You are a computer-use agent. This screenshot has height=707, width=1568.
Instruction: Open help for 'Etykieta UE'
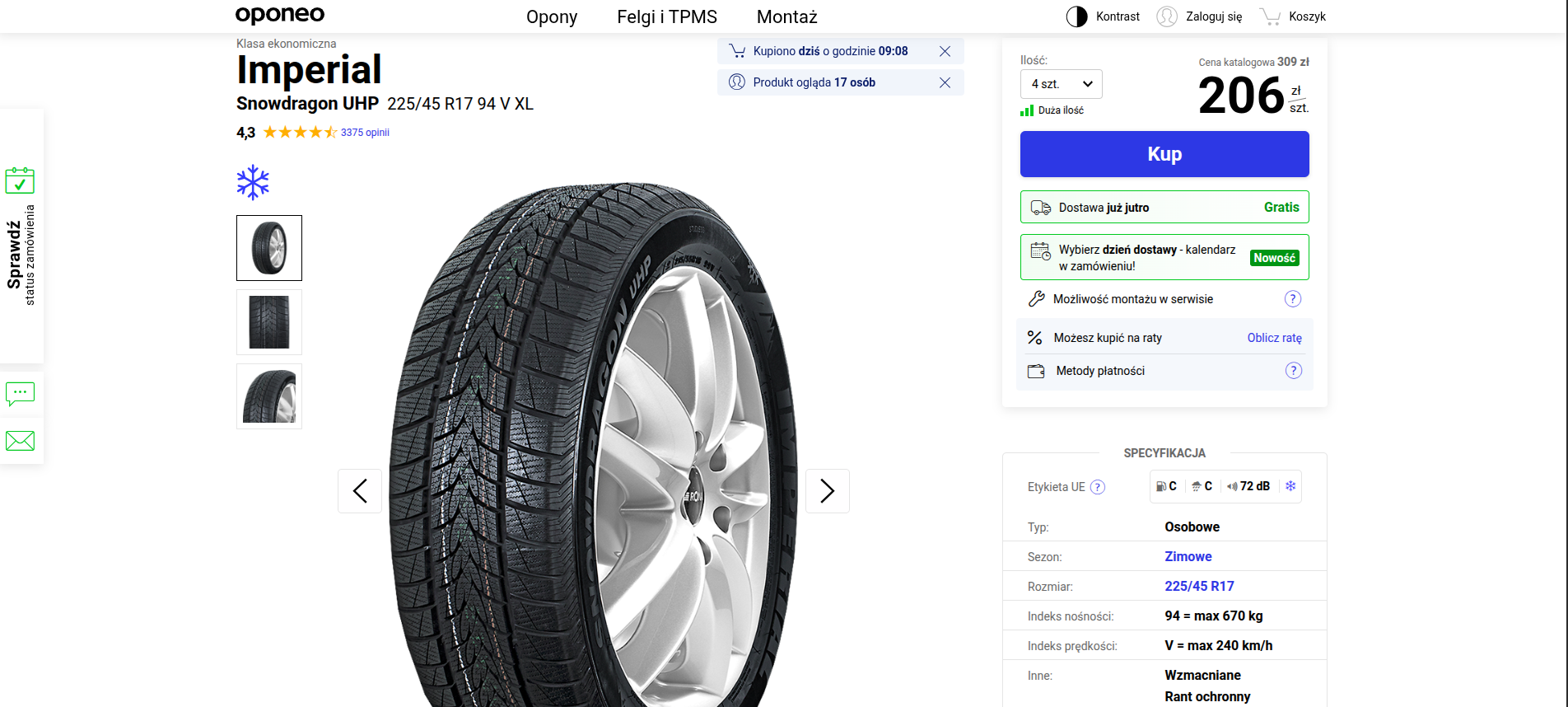pyautogui.click(x=1098, y=487)
